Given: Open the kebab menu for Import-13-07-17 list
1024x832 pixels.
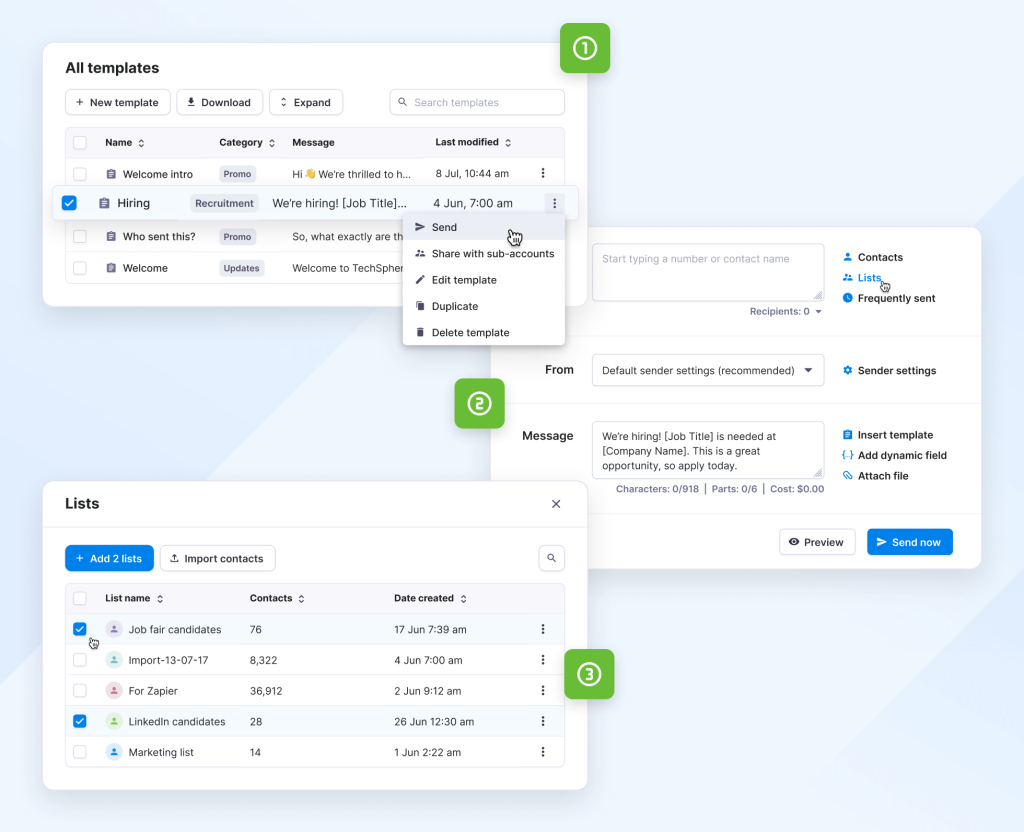Looking at the screenshot, I should tap(543, 659).
